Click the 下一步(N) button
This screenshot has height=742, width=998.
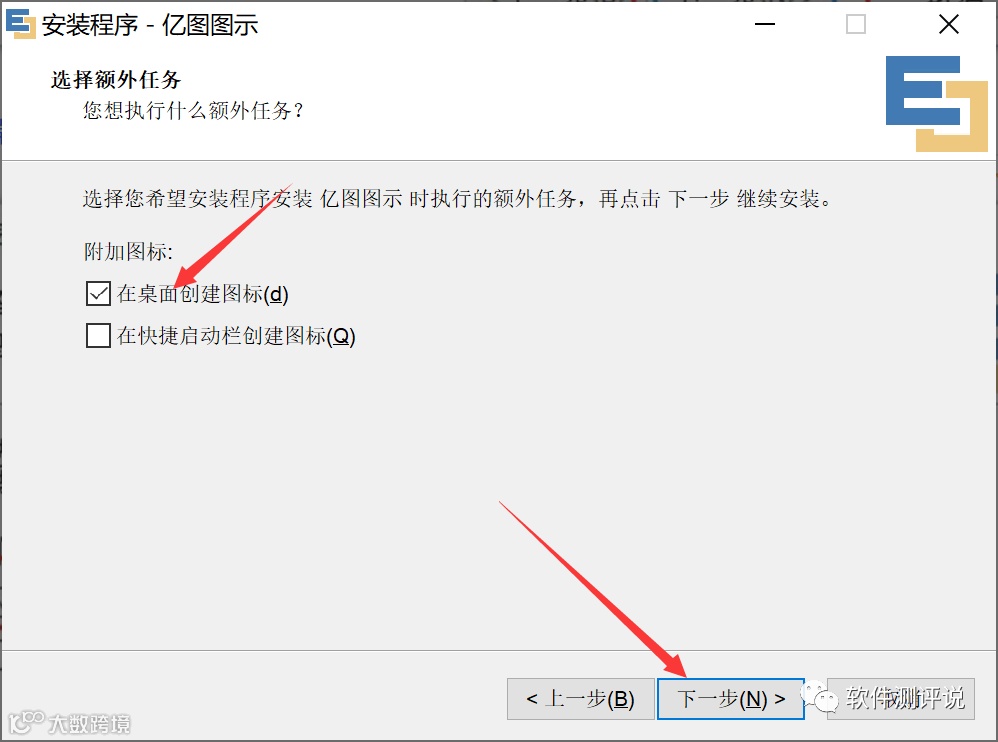tap(731, 699)
